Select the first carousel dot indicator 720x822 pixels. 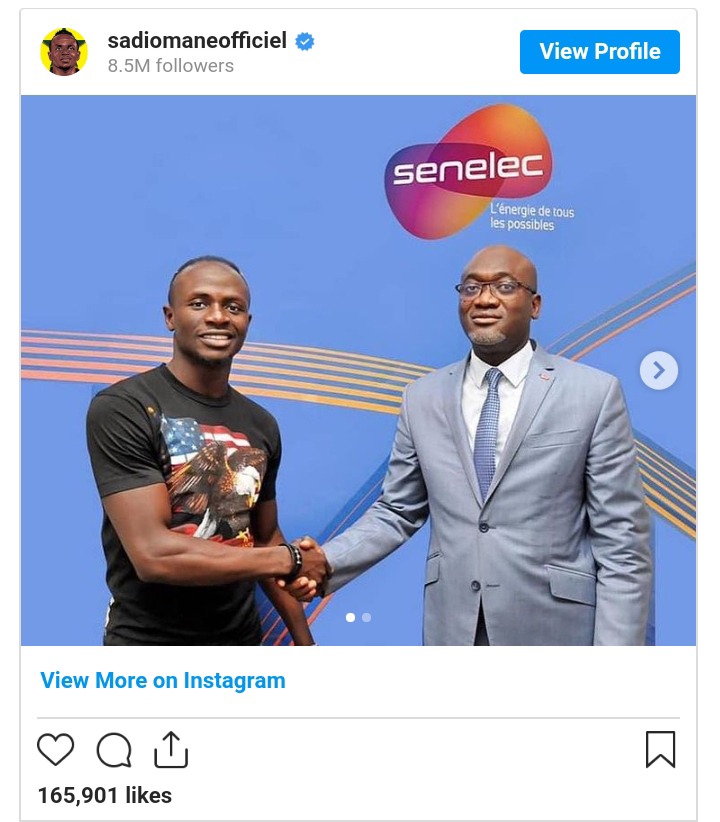point(350,618)
